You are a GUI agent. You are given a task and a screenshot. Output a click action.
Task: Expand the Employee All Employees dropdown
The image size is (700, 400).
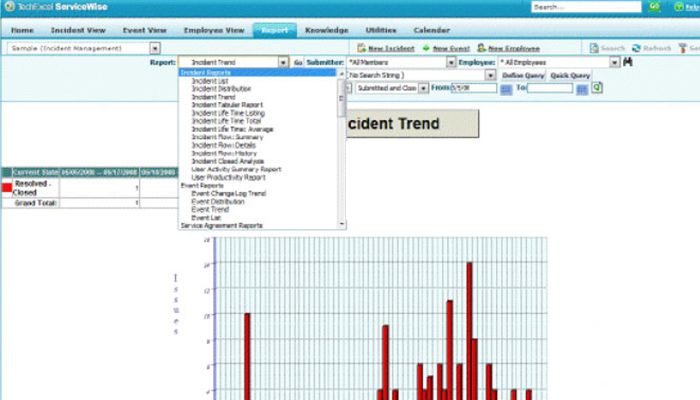[x=615, y=62]
